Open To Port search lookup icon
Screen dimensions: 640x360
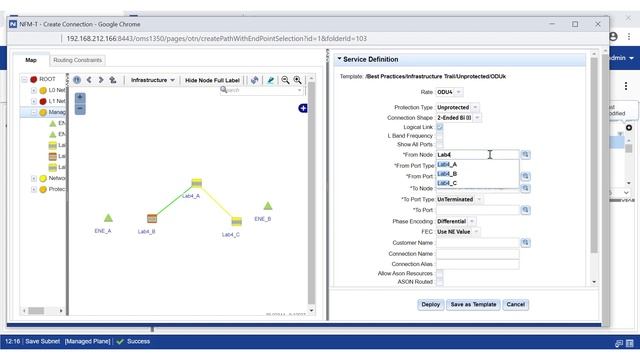click(x=525, y=210)
